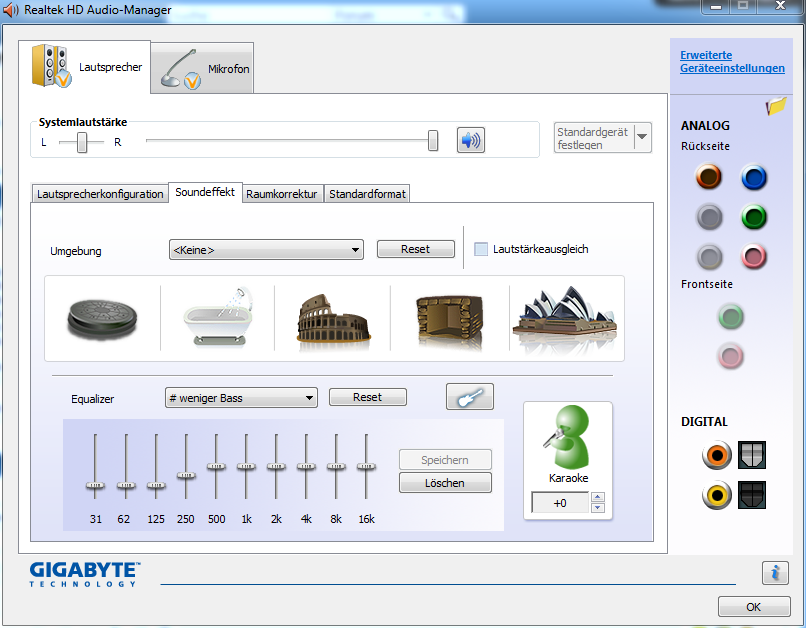This screenshot has height=628, width=806.
Task: Open the yellow folder connector settings icon
Action: click(x=776, y=106)
